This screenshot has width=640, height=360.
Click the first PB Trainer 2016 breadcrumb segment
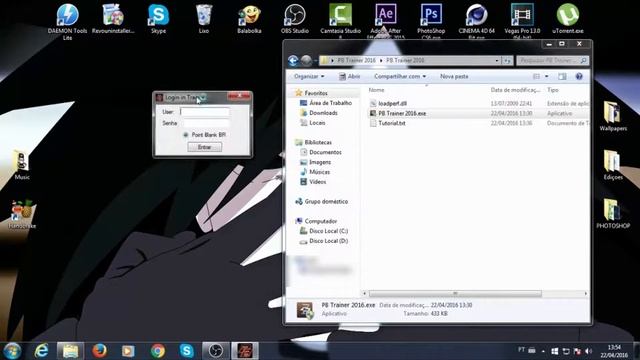(356, 60)
